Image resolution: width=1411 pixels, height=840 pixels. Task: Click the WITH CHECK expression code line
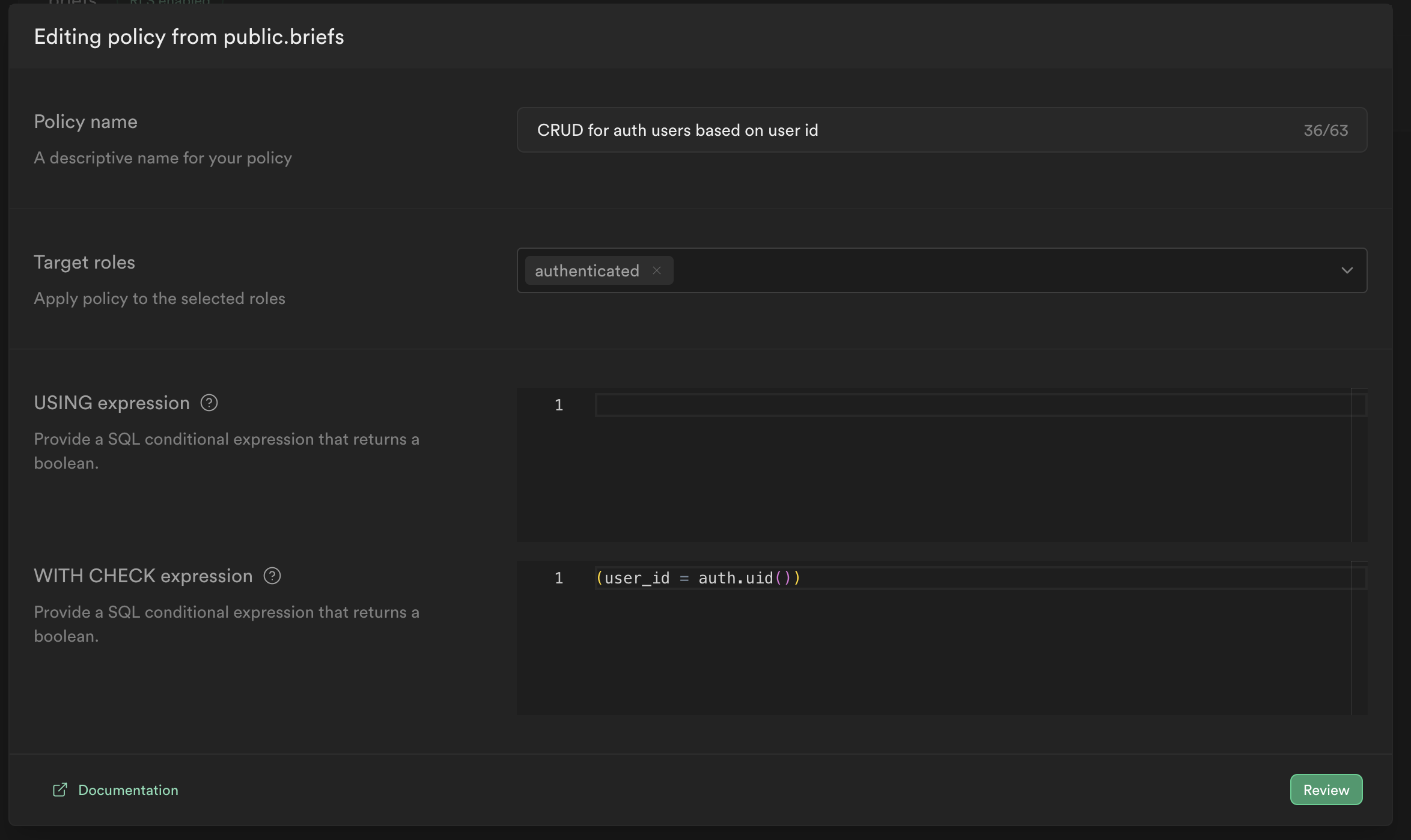coord(980,578)
